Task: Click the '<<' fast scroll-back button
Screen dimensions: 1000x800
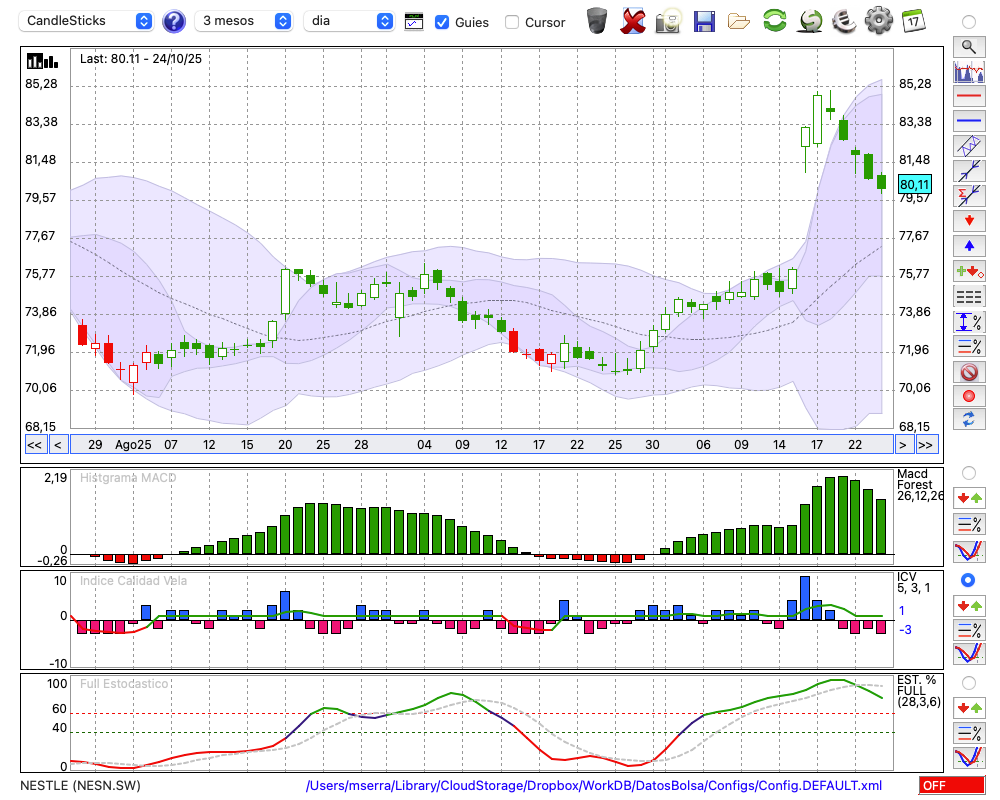Action: click(34, 445)
